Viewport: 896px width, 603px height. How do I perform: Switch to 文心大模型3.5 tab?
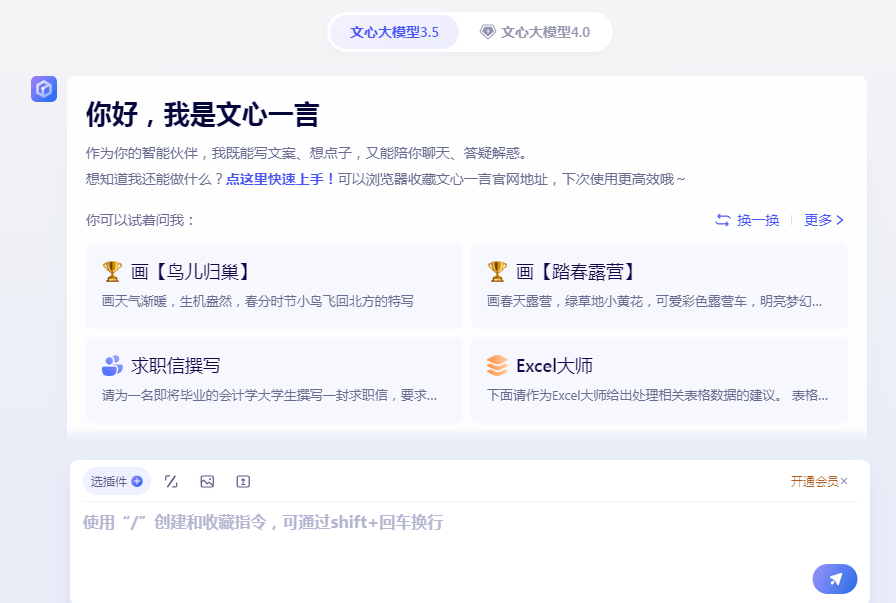394,32
